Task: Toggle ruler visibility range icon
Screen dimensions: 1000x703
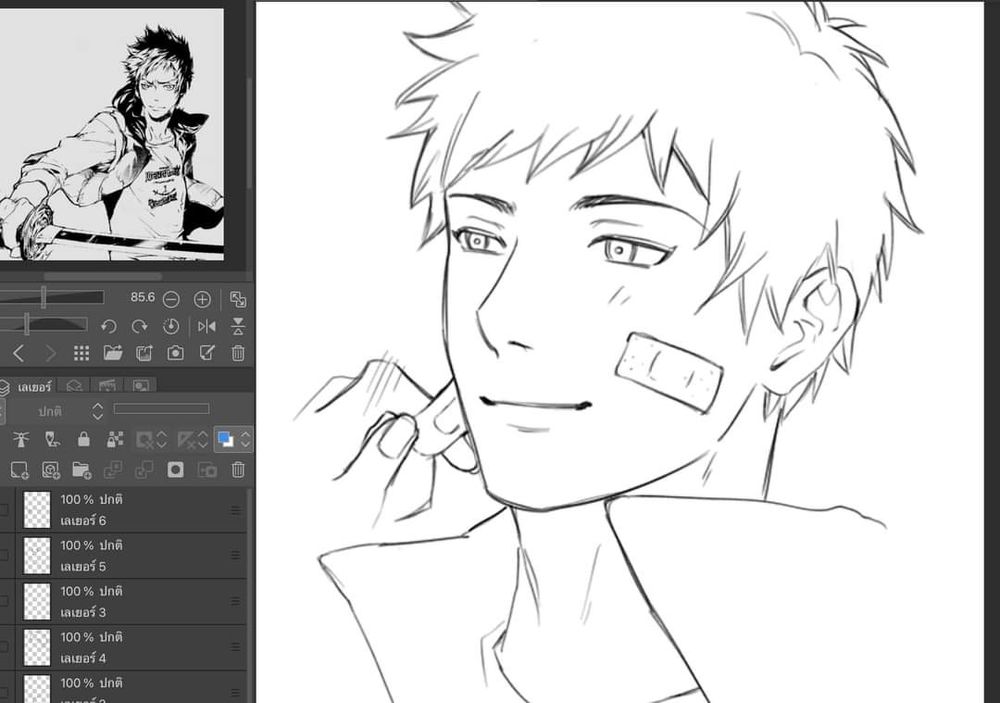Action: pyautogui.click(x=186, y=440)
